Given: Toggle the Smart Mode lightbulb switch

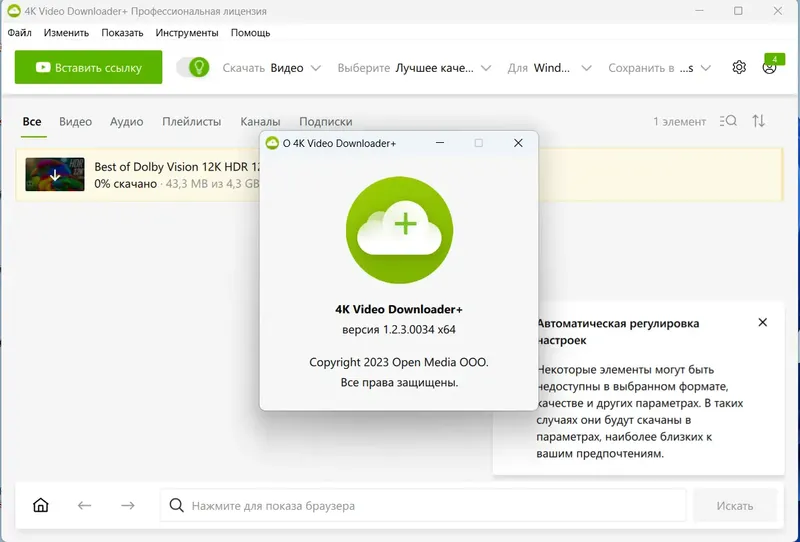Looking at the screenshot, I should (x=193, y=67).
